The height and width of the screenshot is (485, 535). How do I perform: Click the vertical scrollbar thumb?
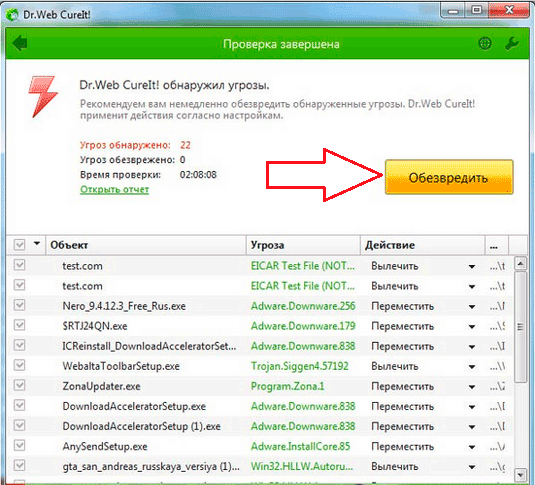[x=520, y=327]
